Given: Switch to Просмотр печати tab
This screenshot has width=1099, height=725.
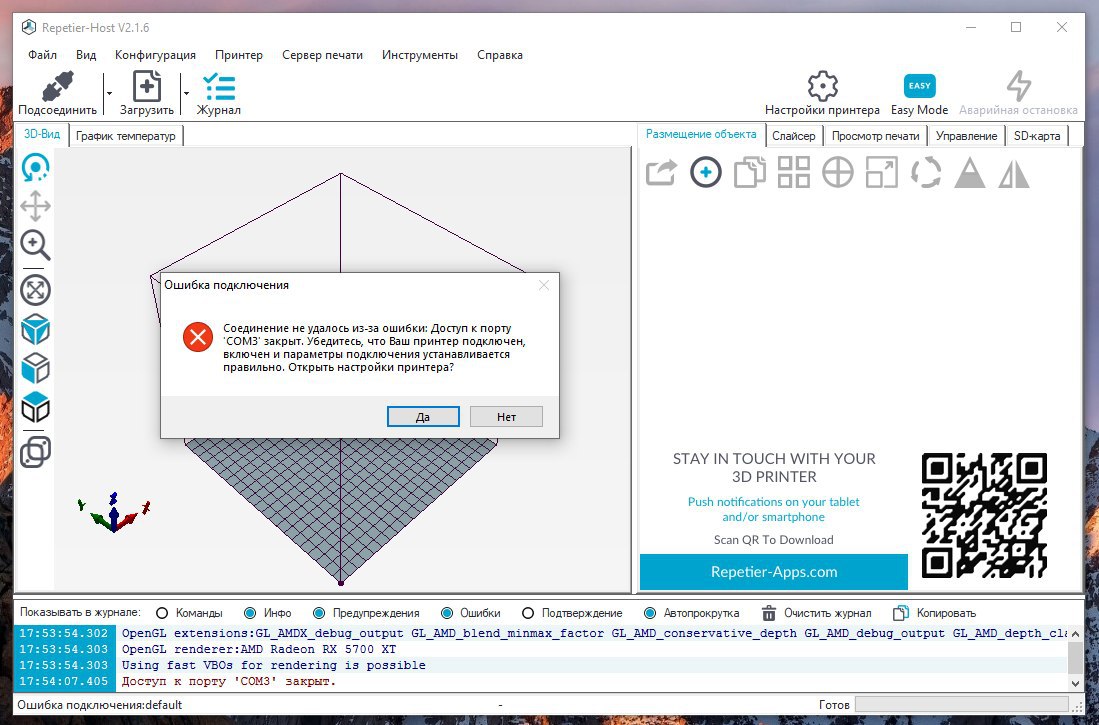Looking at the screenshot, I should click(875, 136).
